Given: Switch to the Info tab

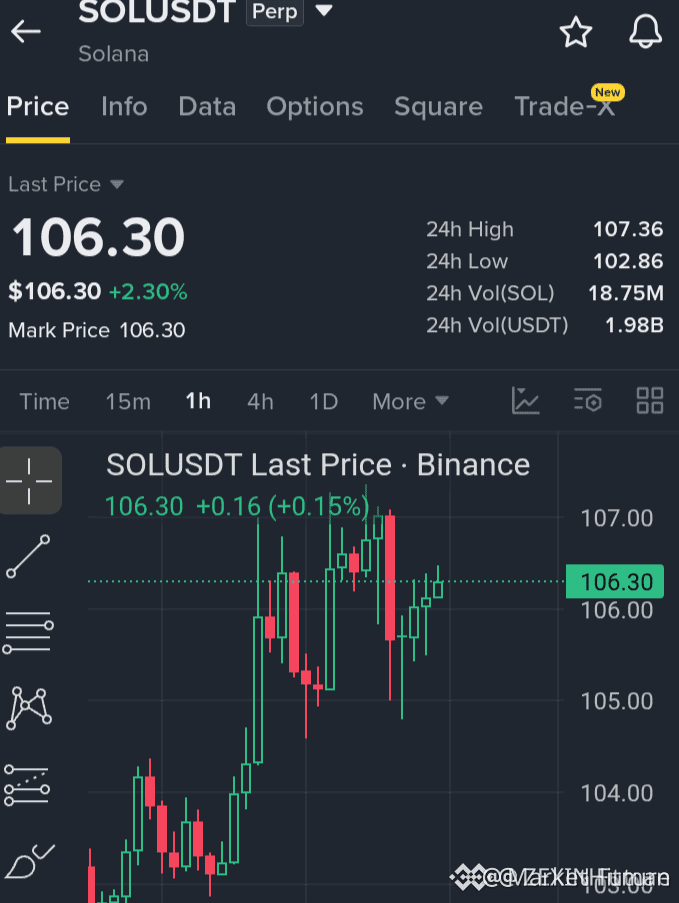Looking at the screenshot, I should [124, 107].
